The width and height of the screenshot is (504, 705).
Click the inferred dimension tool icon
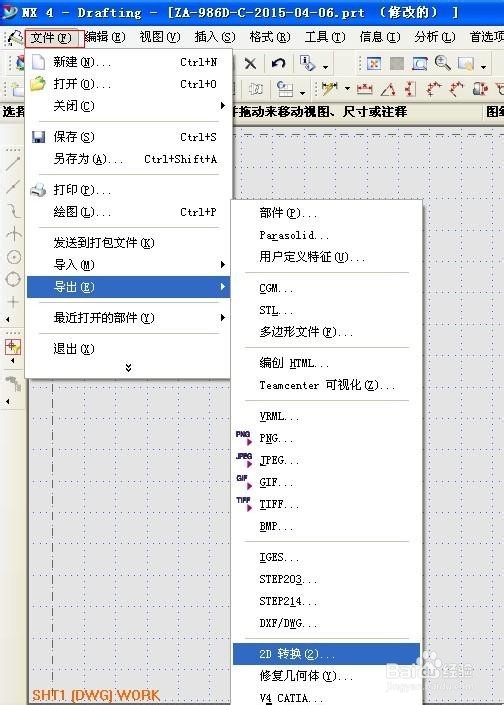(x=330, y=88)
